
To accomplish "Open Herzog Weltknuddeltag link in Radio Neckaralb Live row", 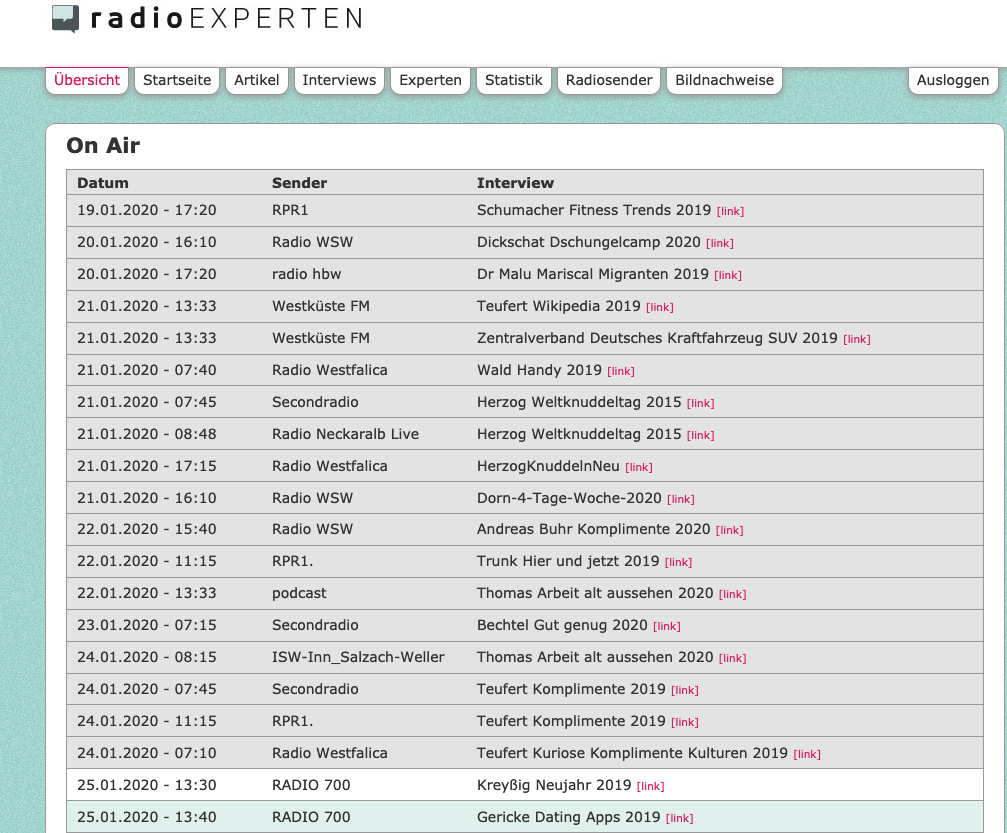I will point(700,435).
